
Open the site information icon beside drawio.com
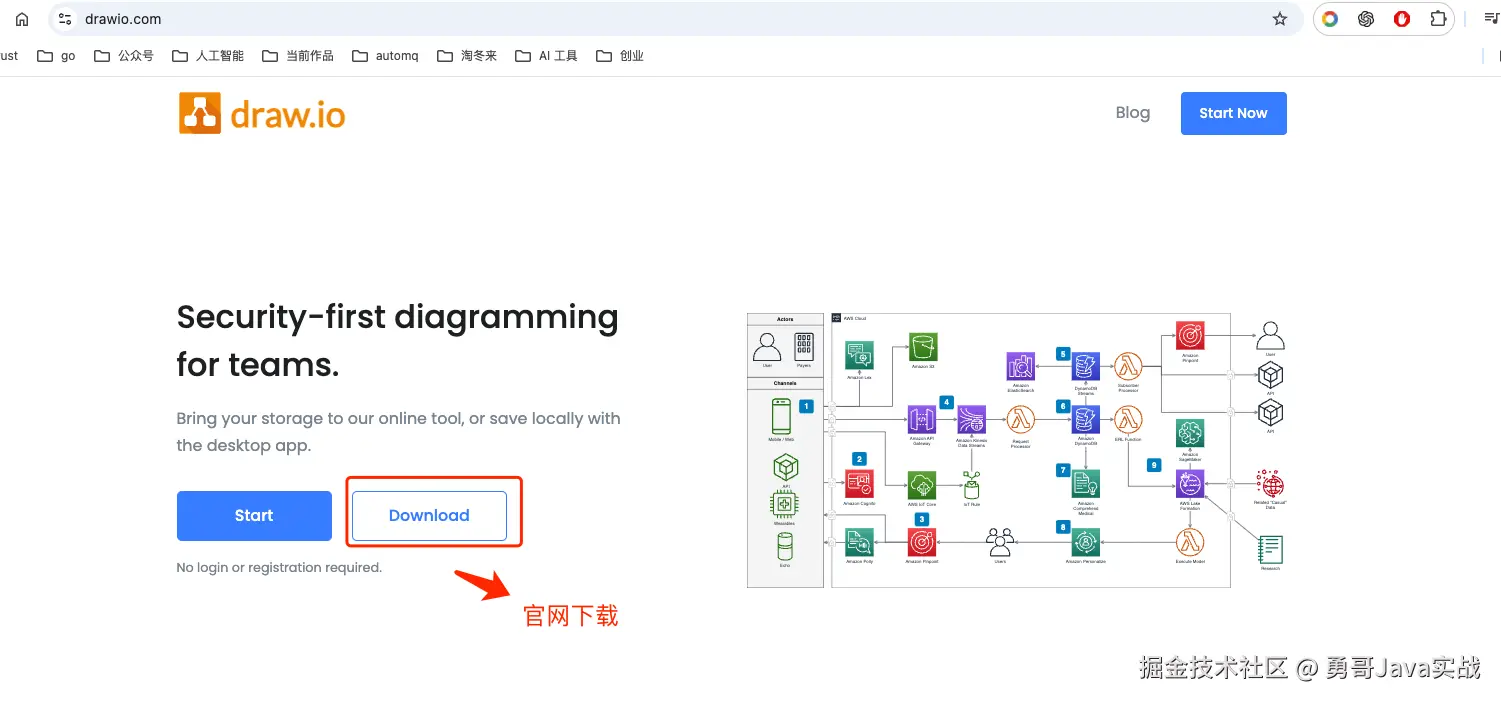66,19
